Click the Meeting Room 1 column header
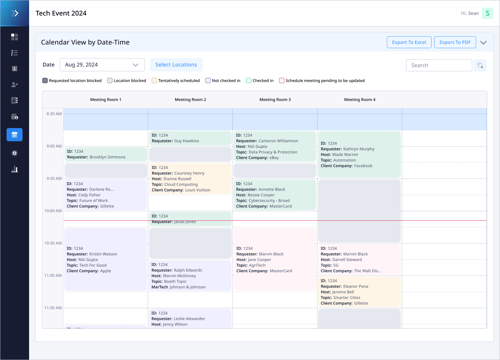This screenshot has height=360, width=500. pos(106,100)
